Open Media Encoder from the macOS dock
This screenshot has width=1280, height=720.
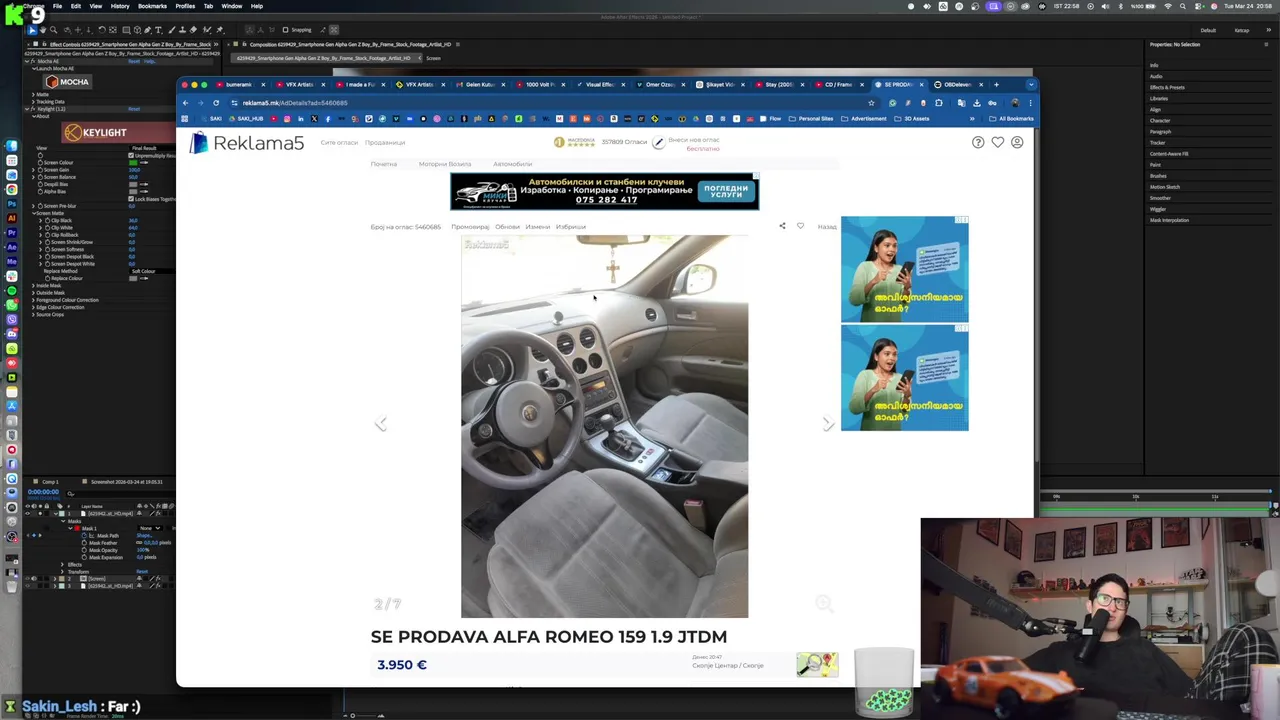(x=11, y=262)
